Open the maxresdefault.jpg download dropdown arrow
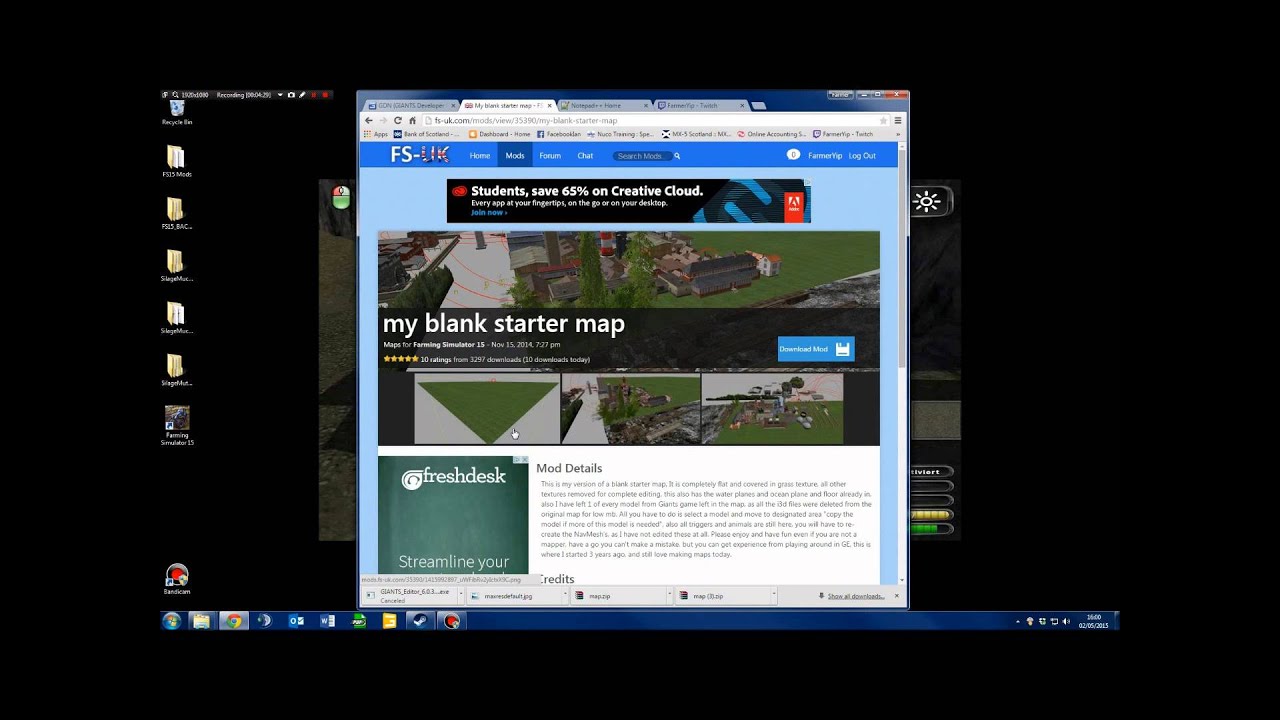 (x=566, y=595)
